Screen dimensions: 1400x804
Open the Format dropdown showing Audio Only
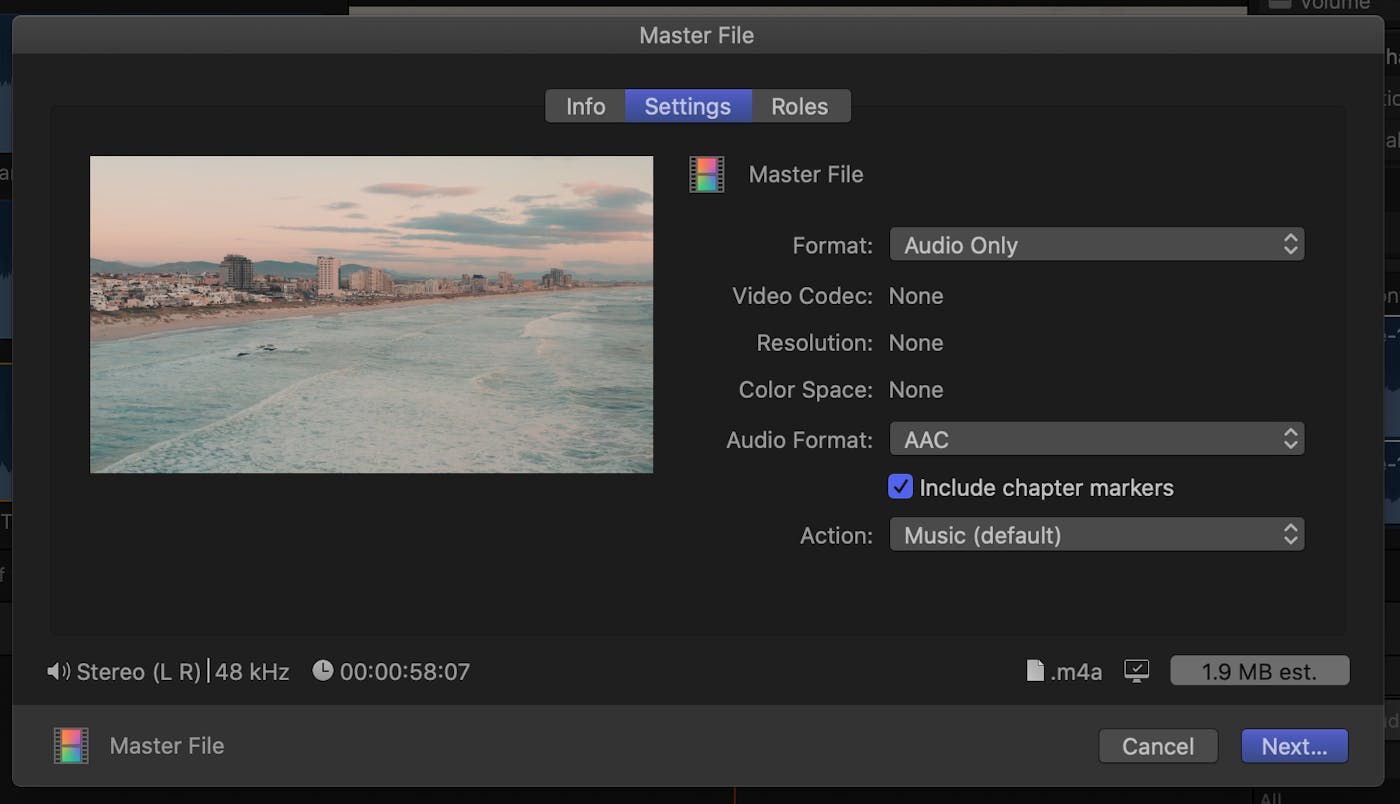[1097, 245]
